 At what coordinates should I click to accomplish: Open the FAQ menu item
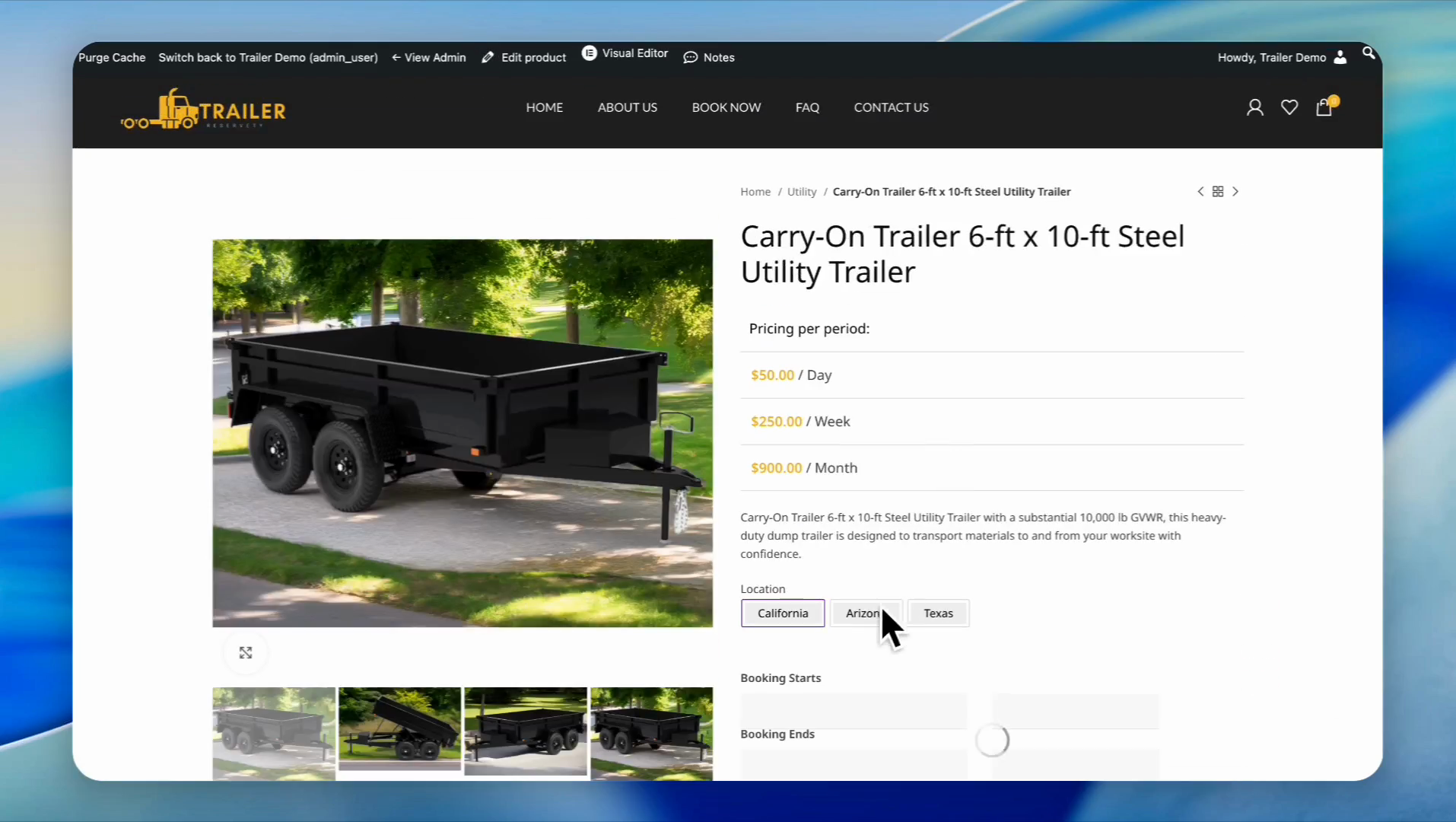[x=808, y=107]
